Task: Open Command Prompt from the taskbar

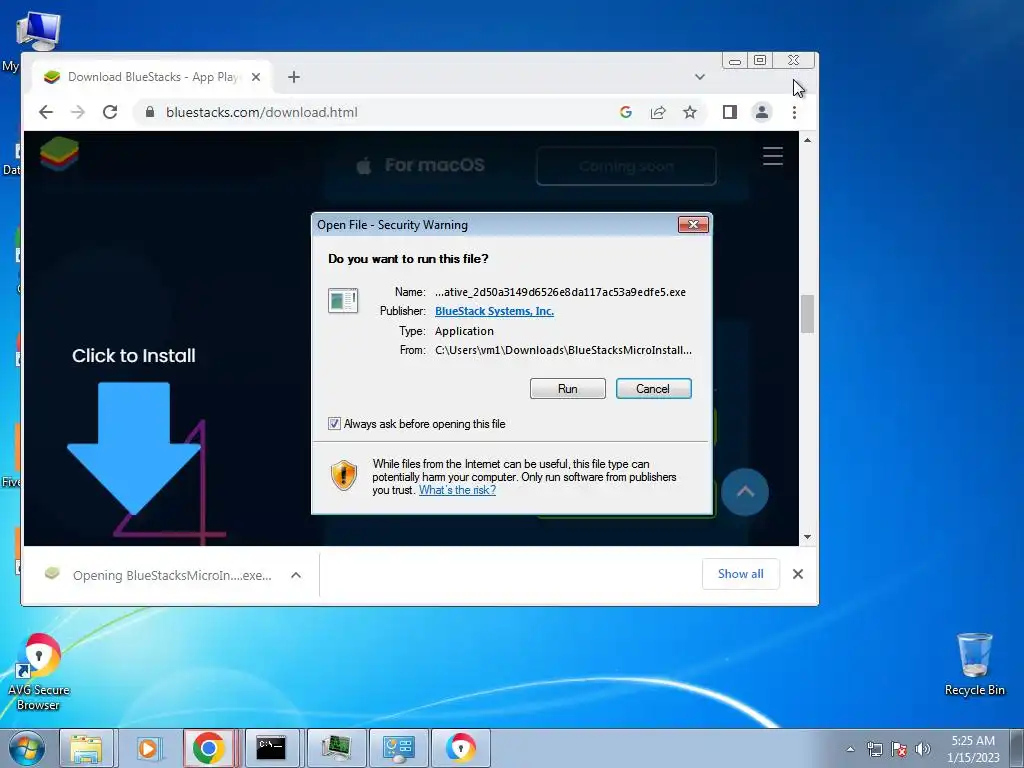Action: [271, 748]
